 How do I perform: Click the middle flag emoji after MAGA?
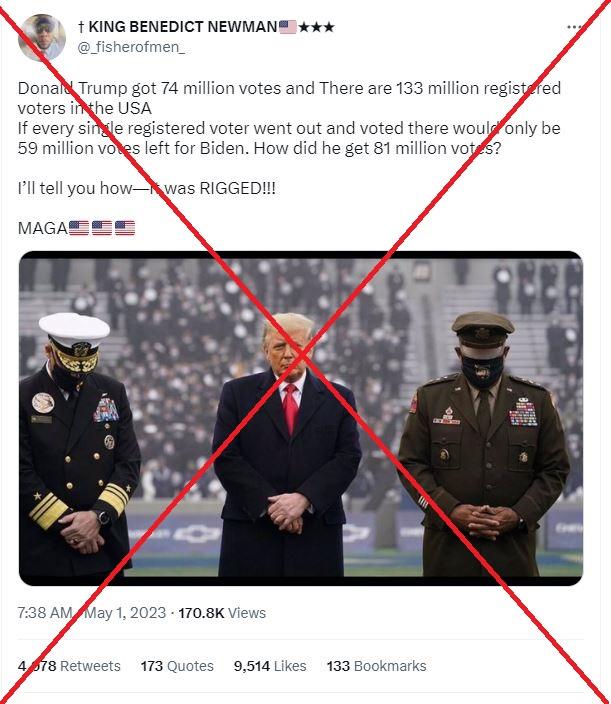point(101,228)
